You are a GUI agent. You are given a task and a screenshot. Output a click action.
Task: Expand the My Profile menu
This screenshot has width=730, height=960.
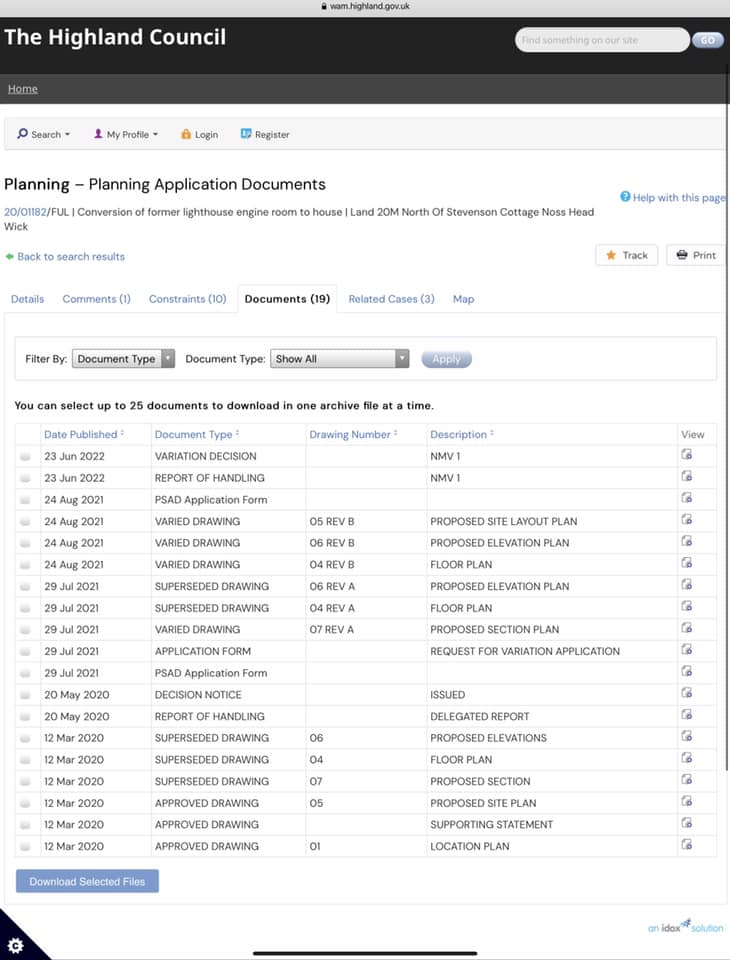[x=126, y=134]
